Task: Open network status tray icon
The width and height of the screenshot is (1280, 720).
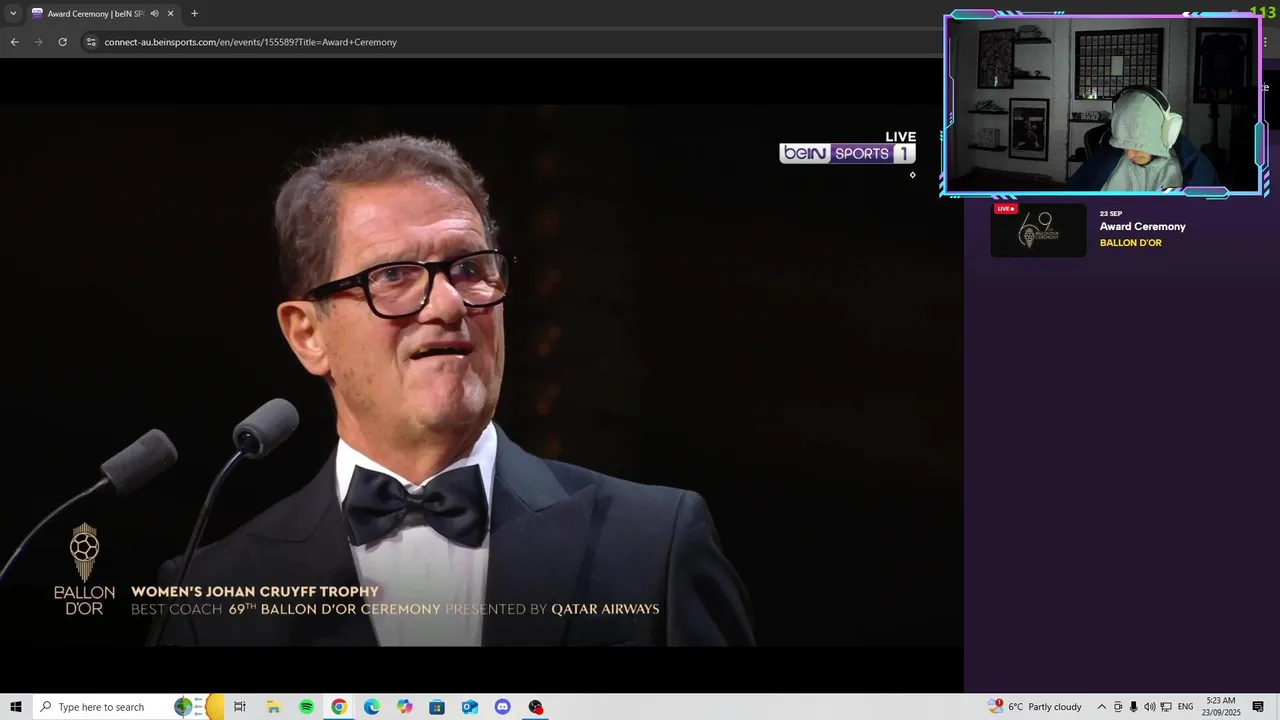Action: point(1166,707)
